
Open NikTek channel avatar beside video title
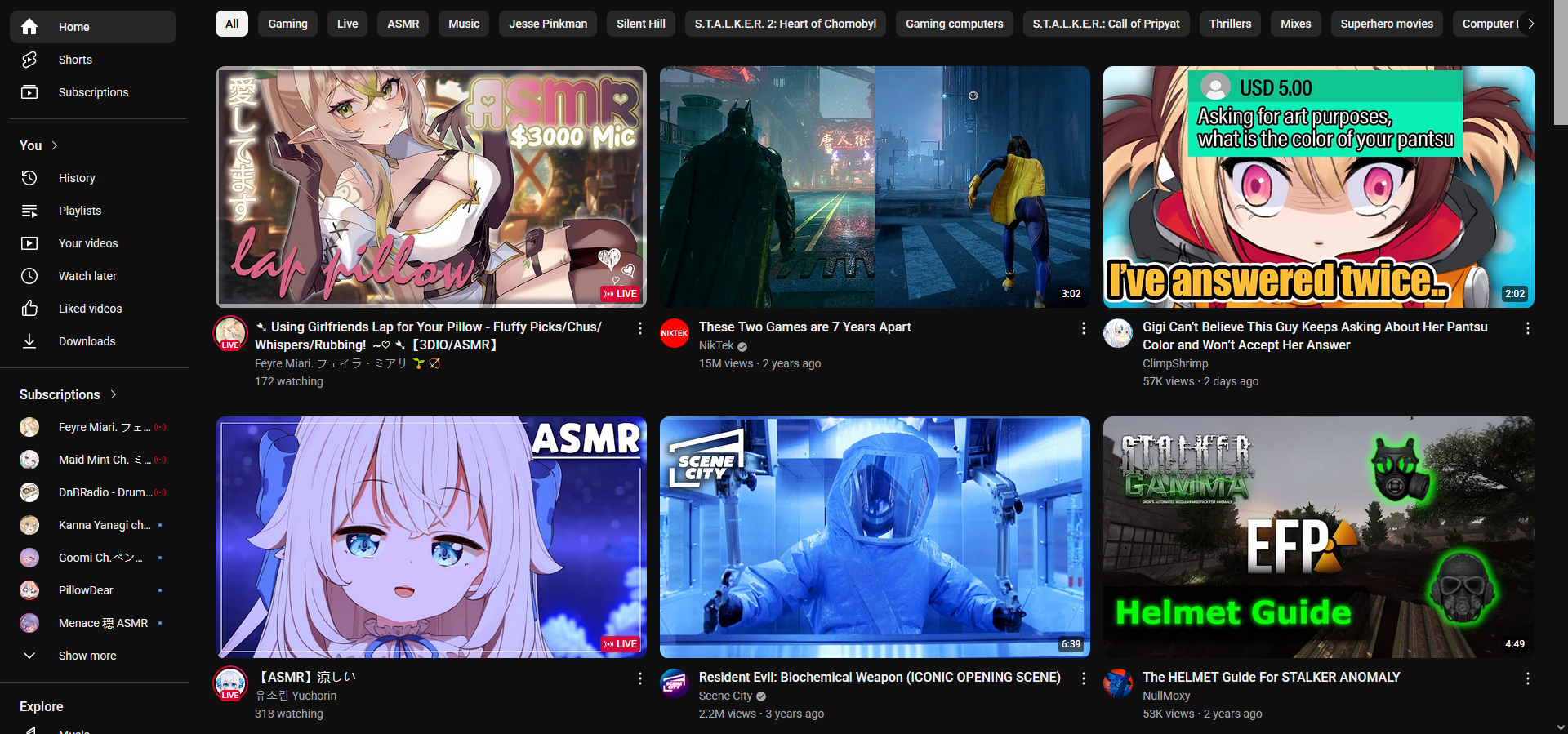click(675, 333)
